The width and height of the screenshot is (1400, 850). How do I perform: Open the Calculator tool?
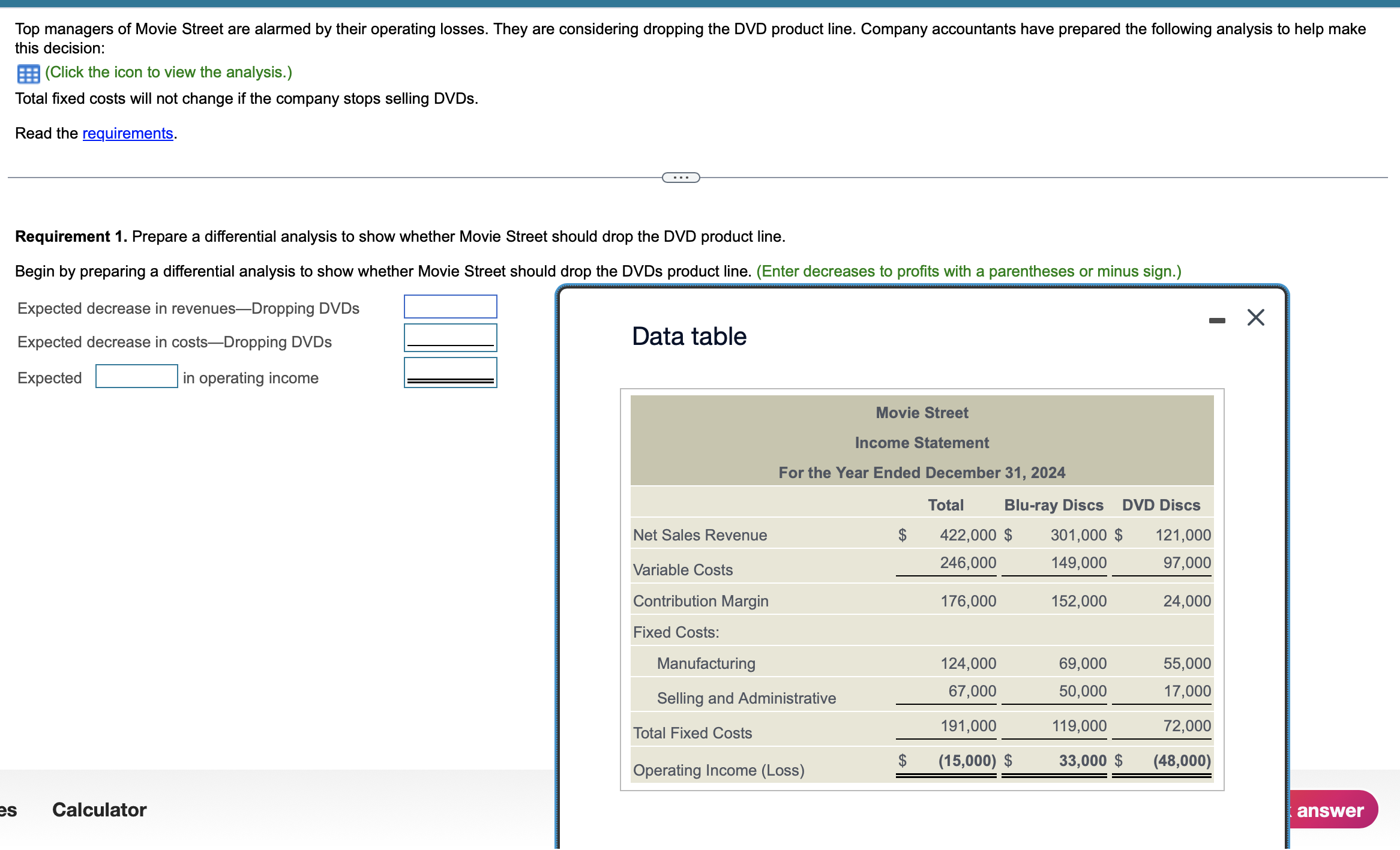[x=99, y=810]
